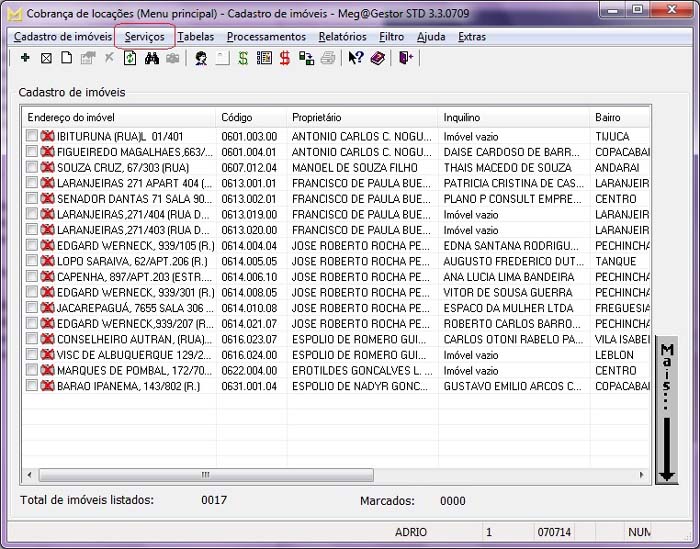Sort by the Código column header
Image resolution: width=700 pixels, height=549 pixels.
pyautogui.click(x=237, y=117)
